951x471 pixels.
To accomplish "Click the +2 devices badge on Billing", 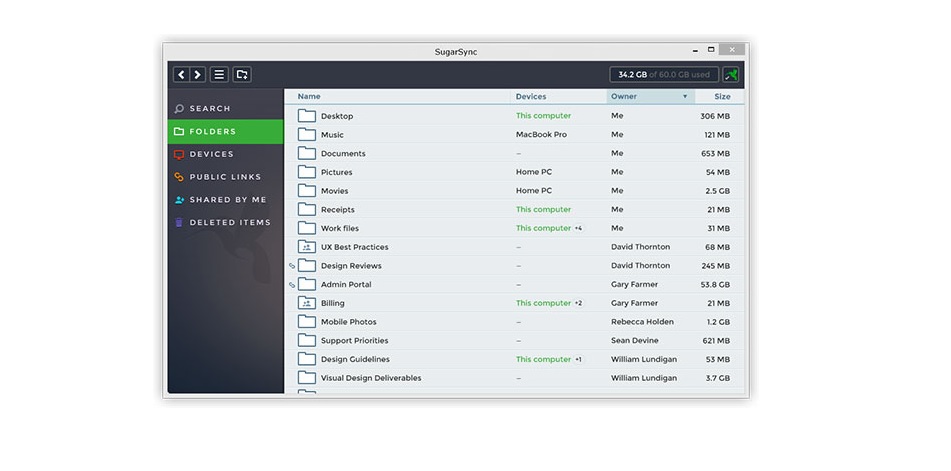I will pyautogui.click(x=579, y=303).
